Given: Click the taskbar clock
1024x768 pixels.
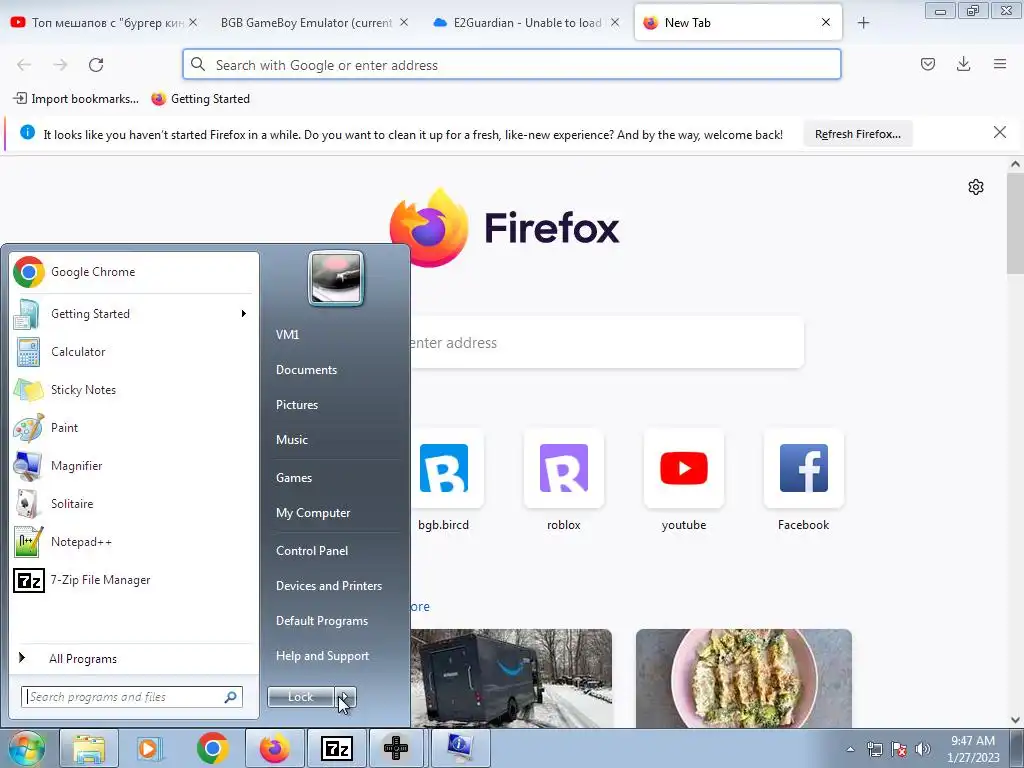Looking at the screenshot, I should (x=973, y=749).
